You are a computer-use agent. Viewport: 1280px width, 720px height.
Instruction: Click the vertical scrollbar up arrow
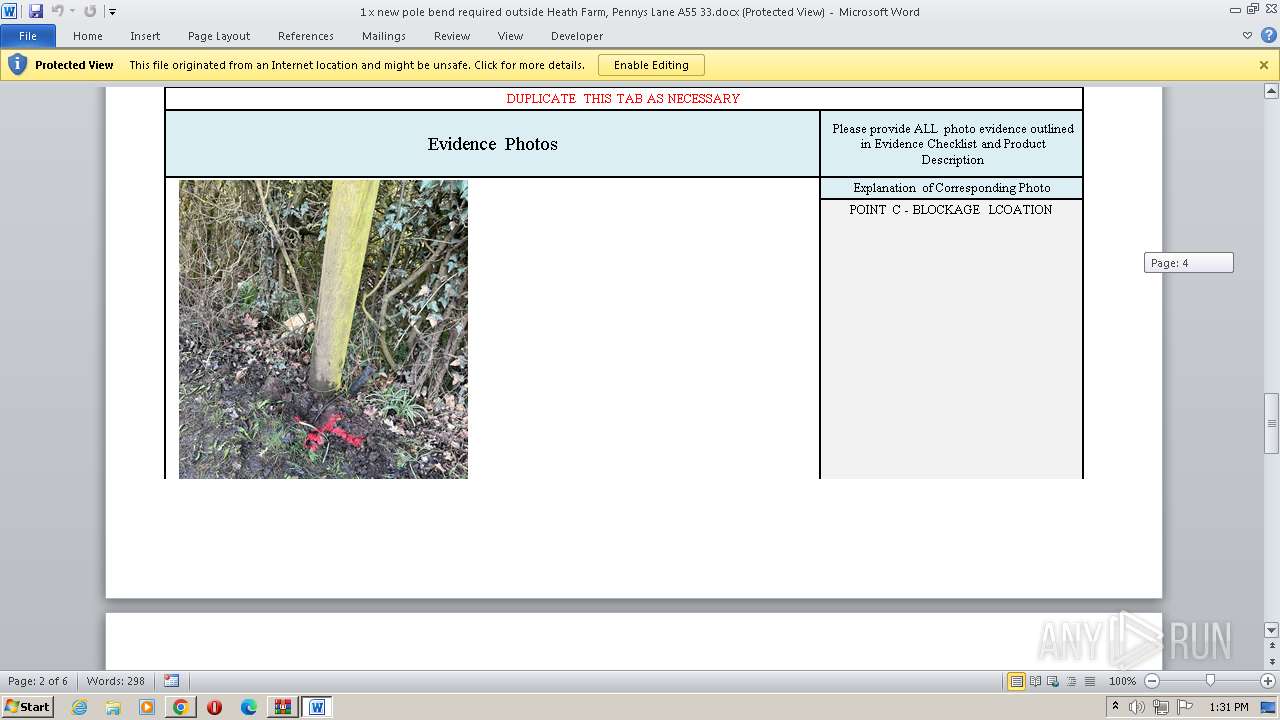[1271, 91]
